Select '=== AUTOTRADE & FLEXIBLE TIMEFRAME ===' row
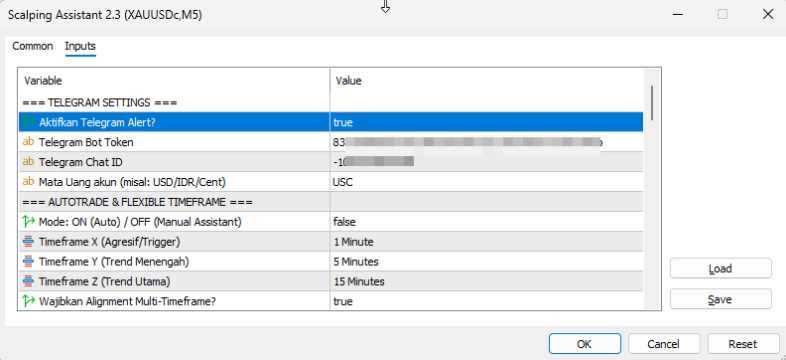 (331, 202)
